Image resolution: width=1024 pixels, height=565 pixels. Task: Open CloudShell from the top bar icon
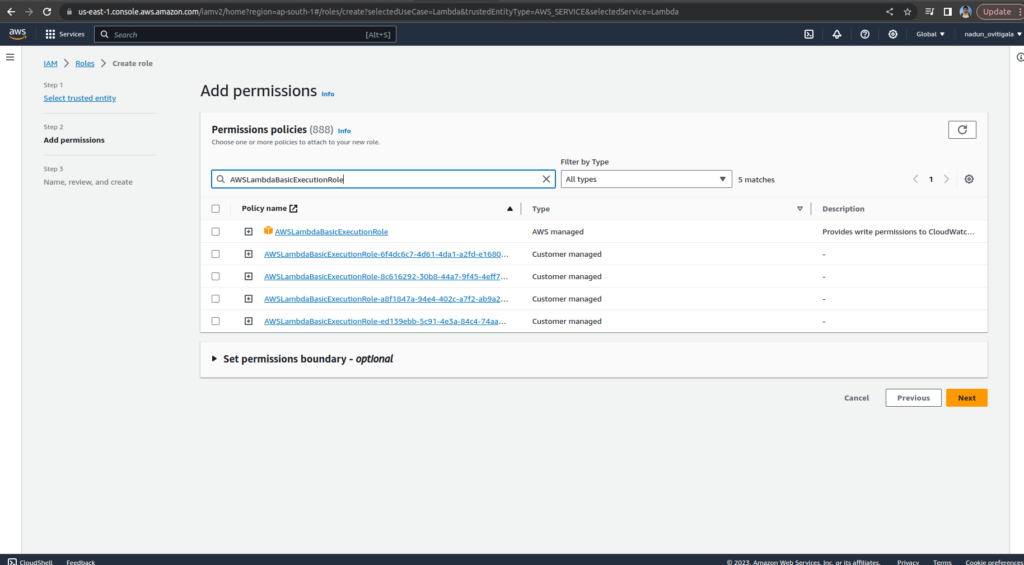[808, 34]
